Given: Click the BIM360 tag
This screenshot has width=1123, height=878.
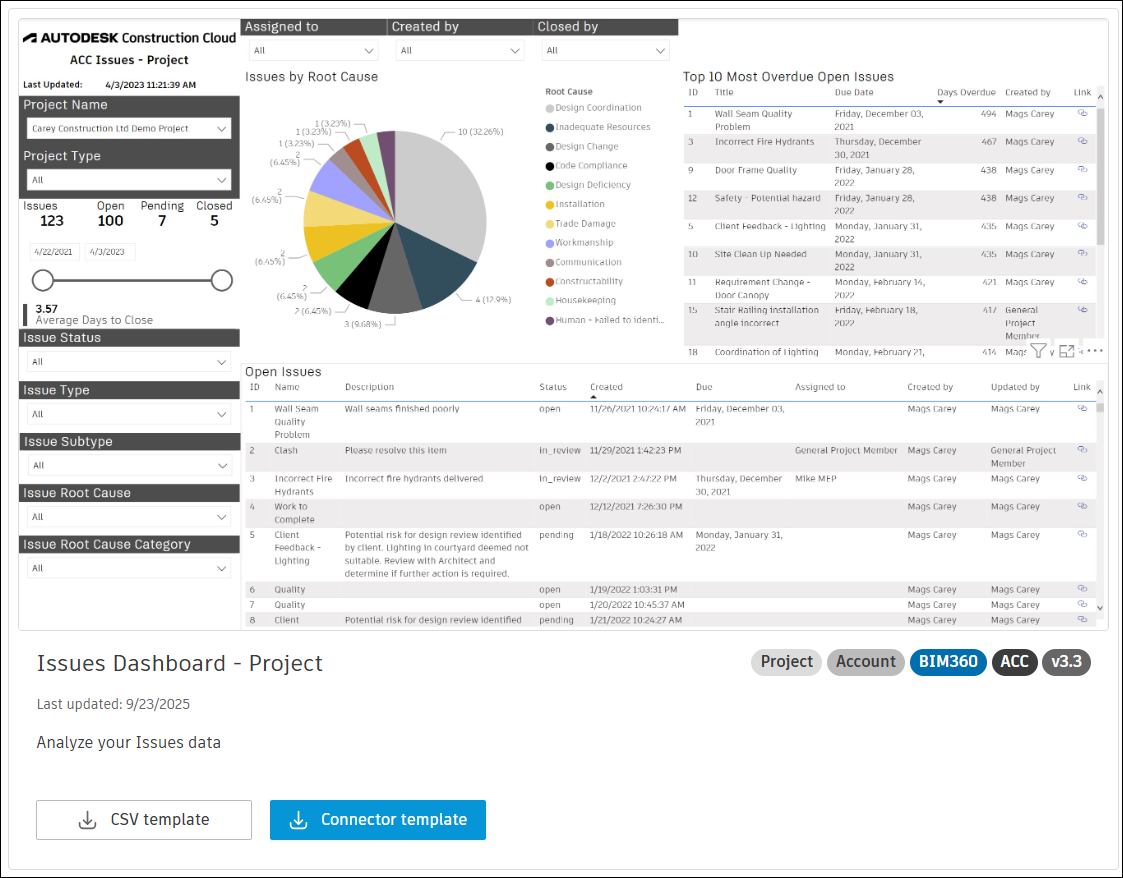Looking at the screenshot, I should click(948, 662).
